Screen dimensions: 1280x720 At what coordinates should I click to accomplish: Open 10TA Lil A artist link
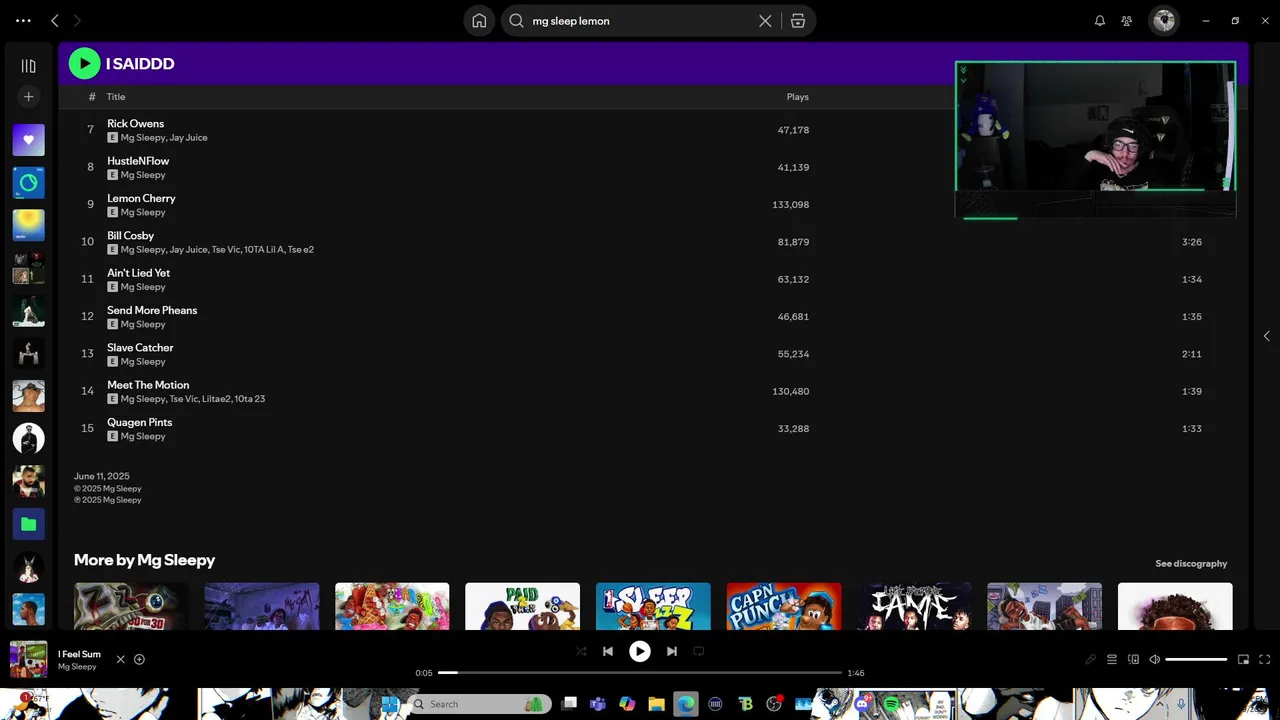click(x=264, y=250)
